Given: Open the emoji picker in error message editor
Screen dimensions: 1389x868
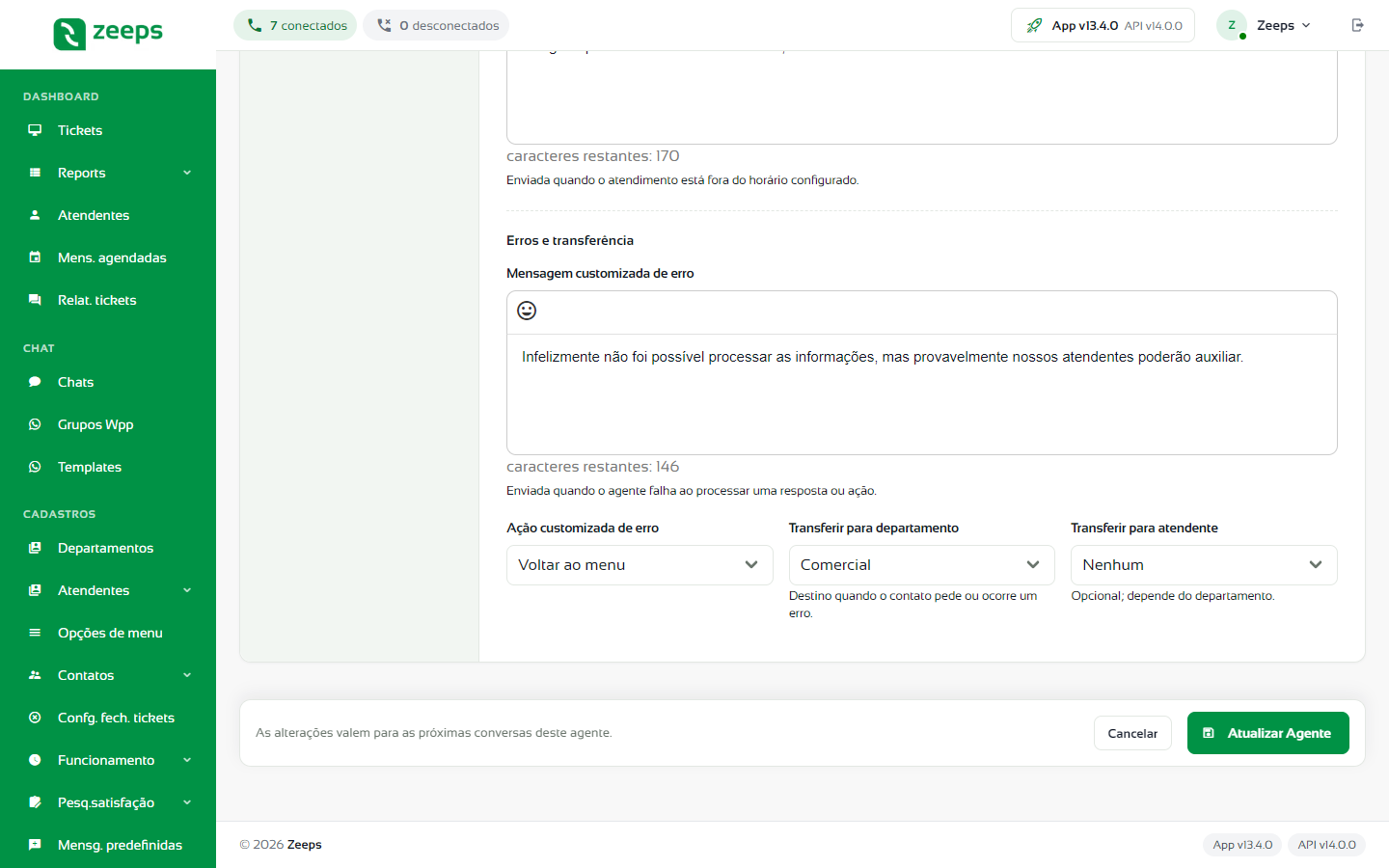Looking at the screenshot, I should [527, 311].
